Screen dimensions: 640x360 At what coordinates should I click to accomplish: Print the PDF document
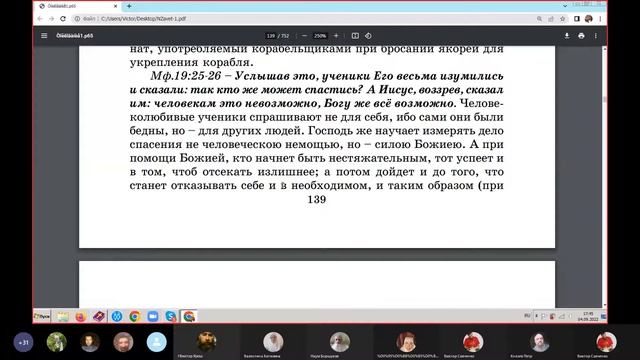[x=581, y=36]
